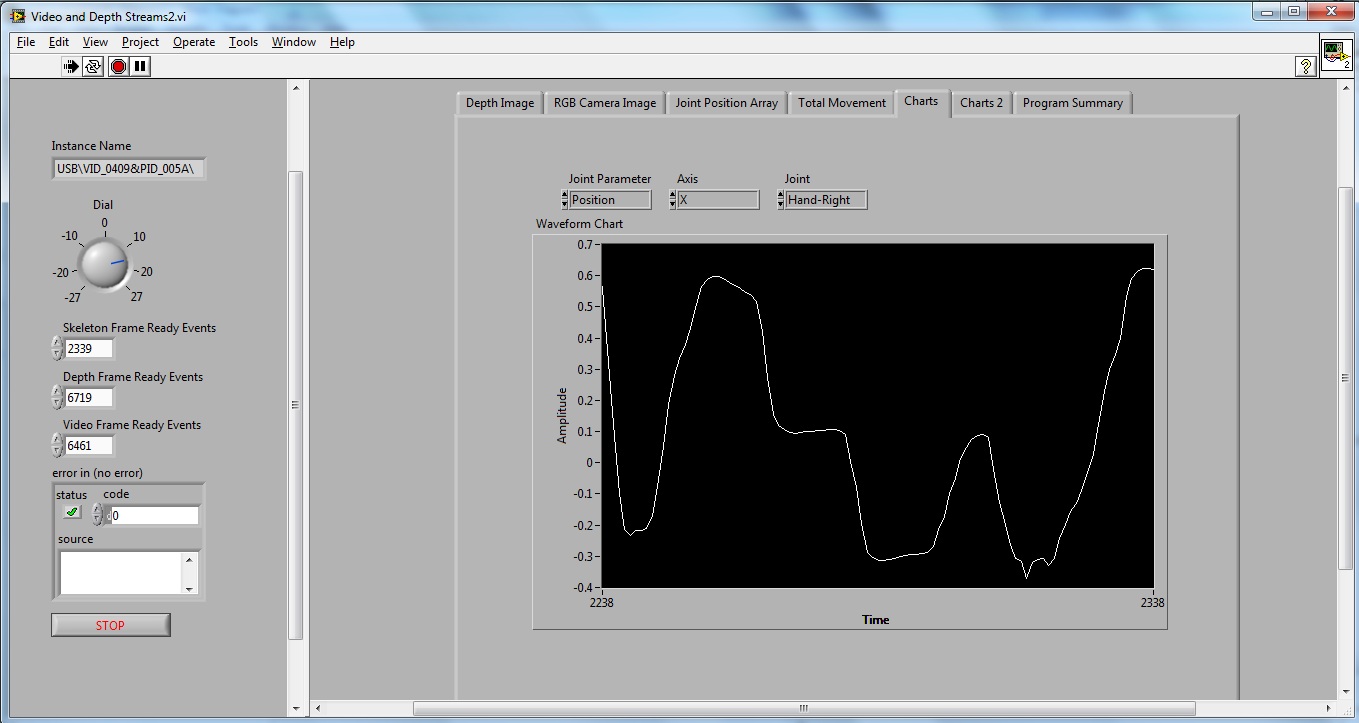Click the Time x-axis label
1359x723 pixels.
tap(876, 620)
